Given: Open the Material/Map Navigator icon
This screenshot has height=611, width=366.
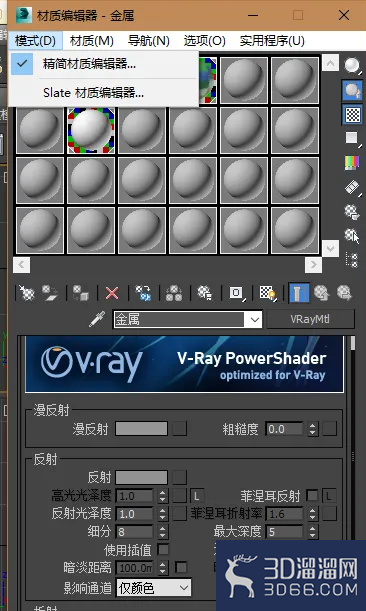Looking at the screenshot, I should click(x=352, y=260).
